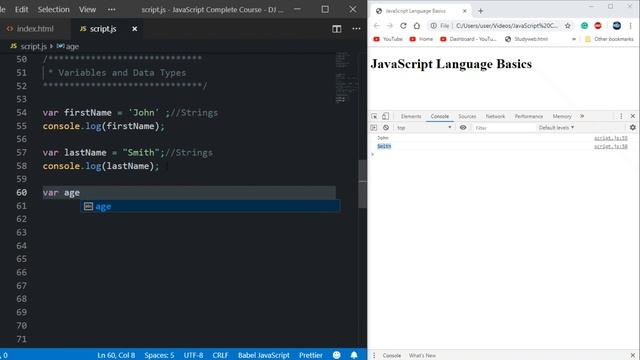Change indentation via Spaces: 5
Viewport: 640px width, 360px height.
pyautogui.click(x=159, y=355)
